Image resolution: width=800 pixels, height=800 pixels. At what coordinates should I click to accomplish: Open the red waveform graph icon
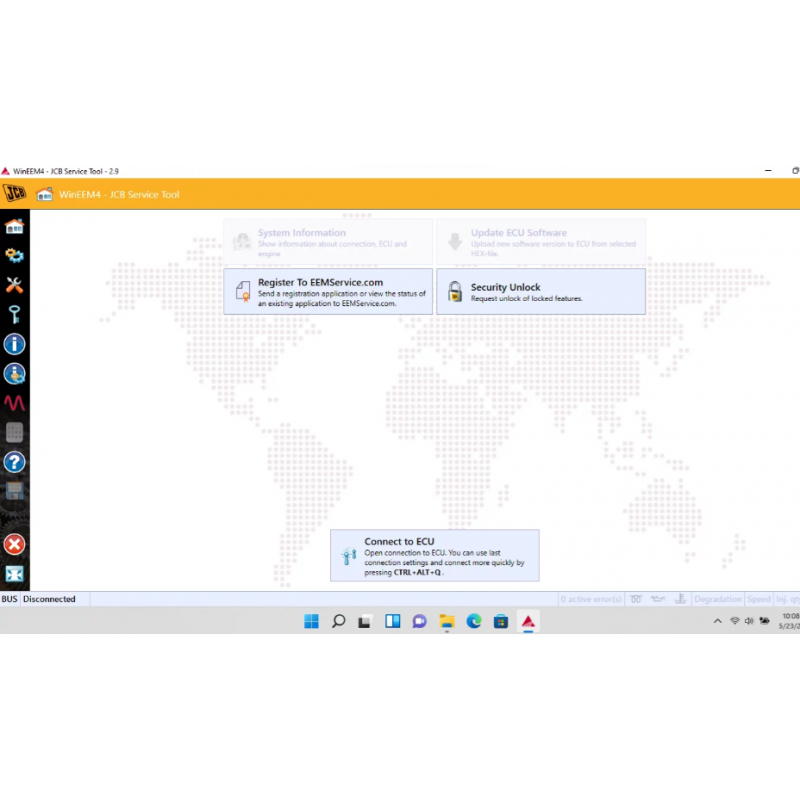pos(14,403)
